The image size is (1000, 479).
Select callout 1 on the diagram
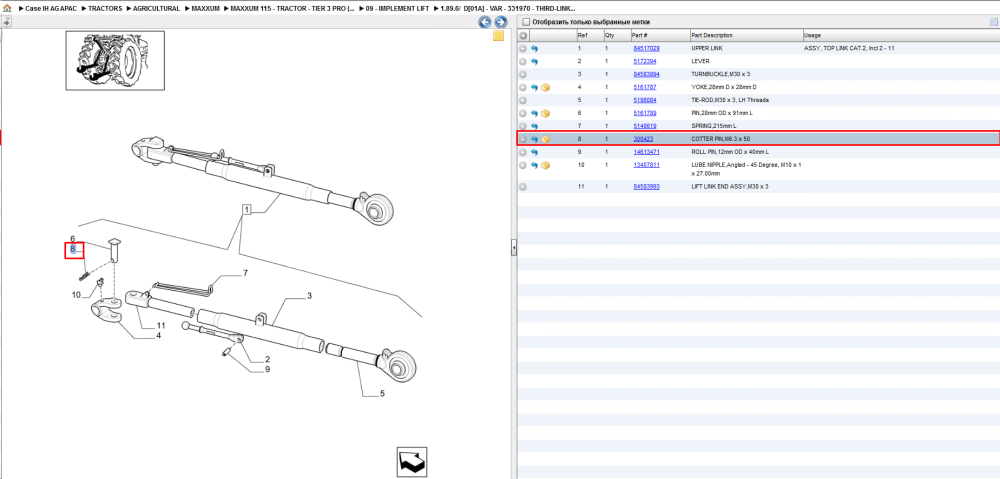tap(247, 209)
